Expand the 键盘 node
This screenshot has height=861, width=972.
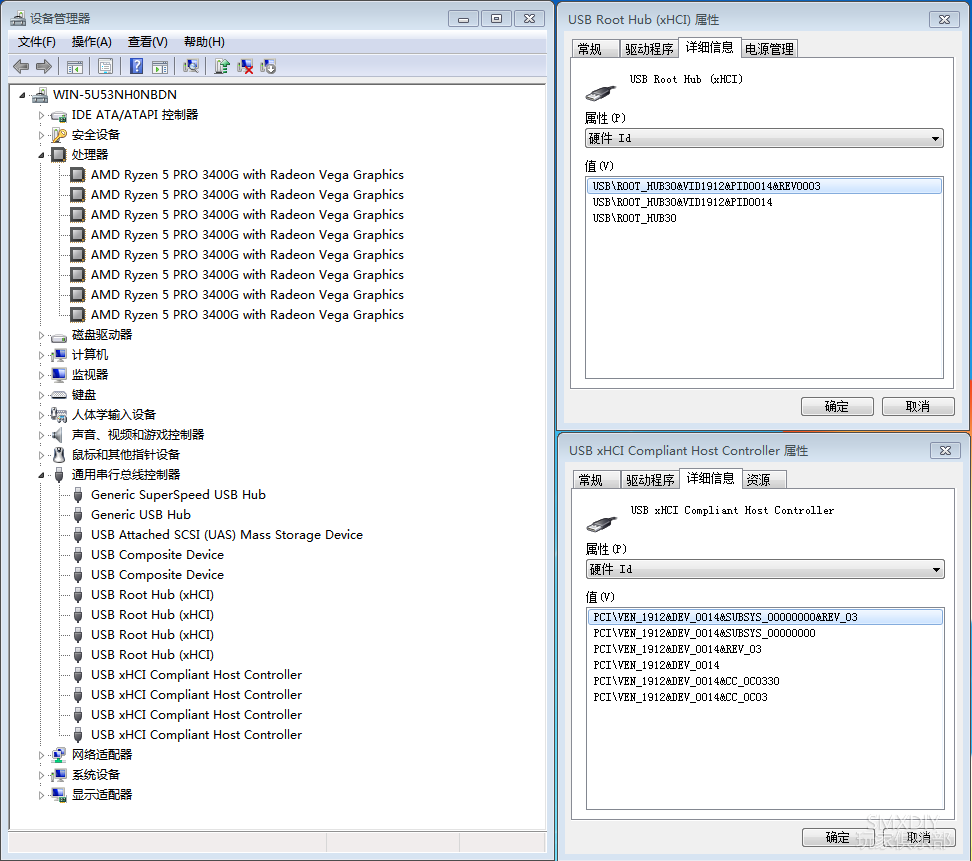pyautogui.click(x=42, y=395)
